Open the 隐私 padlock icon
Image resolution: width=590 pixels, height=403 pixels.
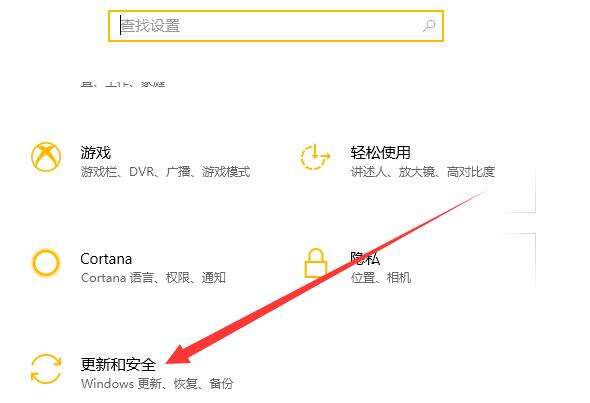(x=315, y=263)
